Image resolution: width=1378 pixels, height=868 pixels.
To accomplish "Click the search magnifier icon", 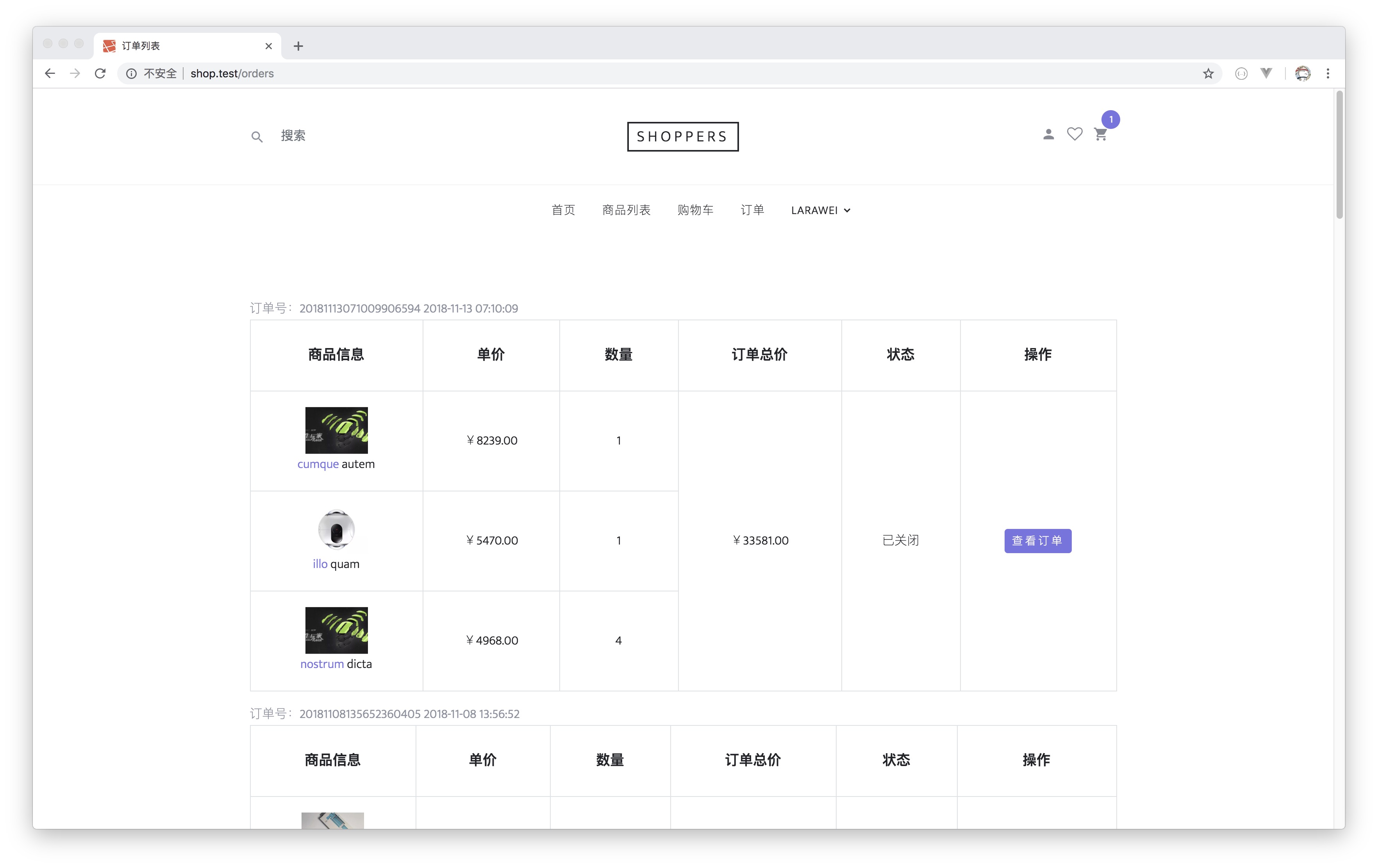I will [x=257, y=137].
